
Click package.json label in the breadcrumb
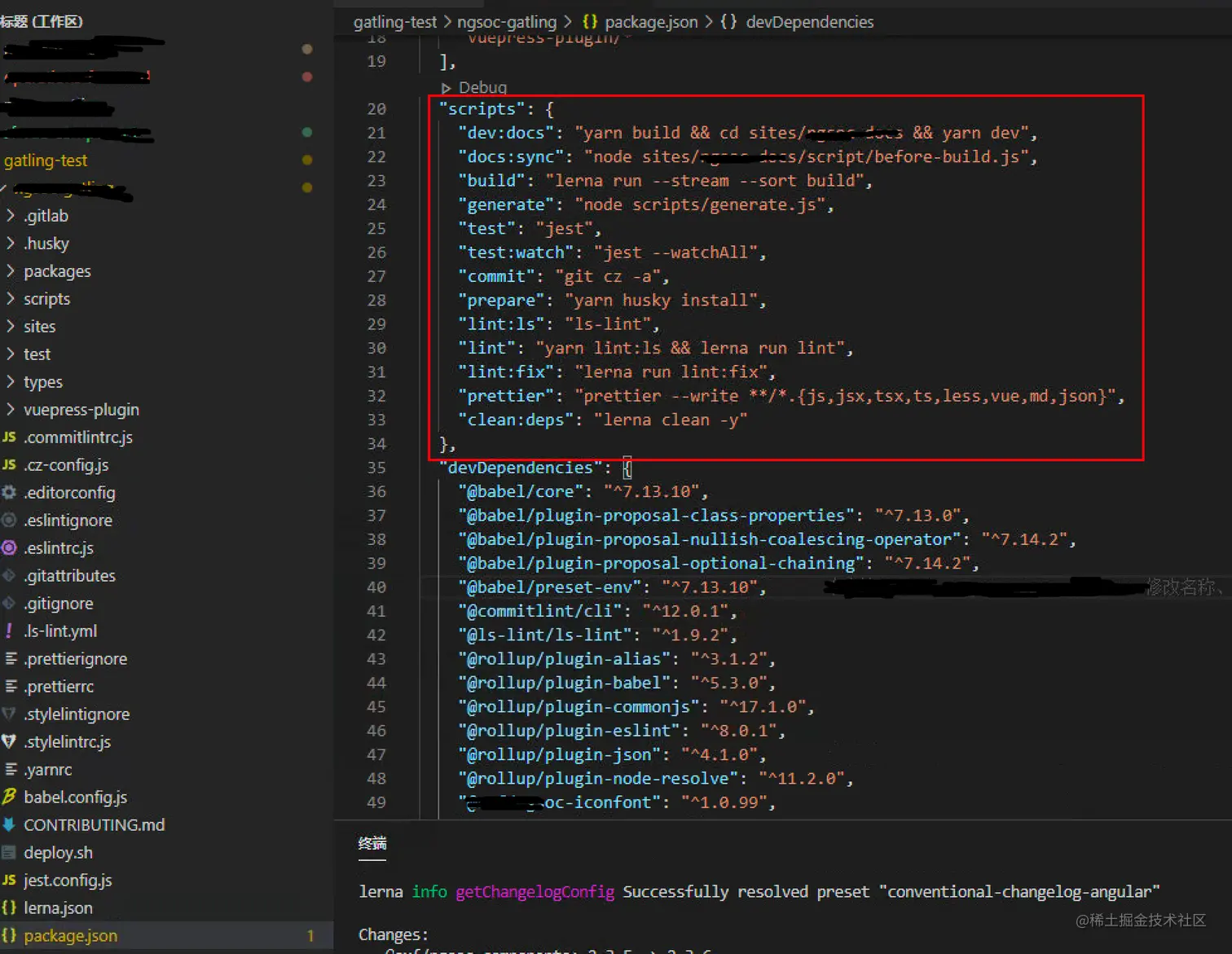[x=651, y=22]
